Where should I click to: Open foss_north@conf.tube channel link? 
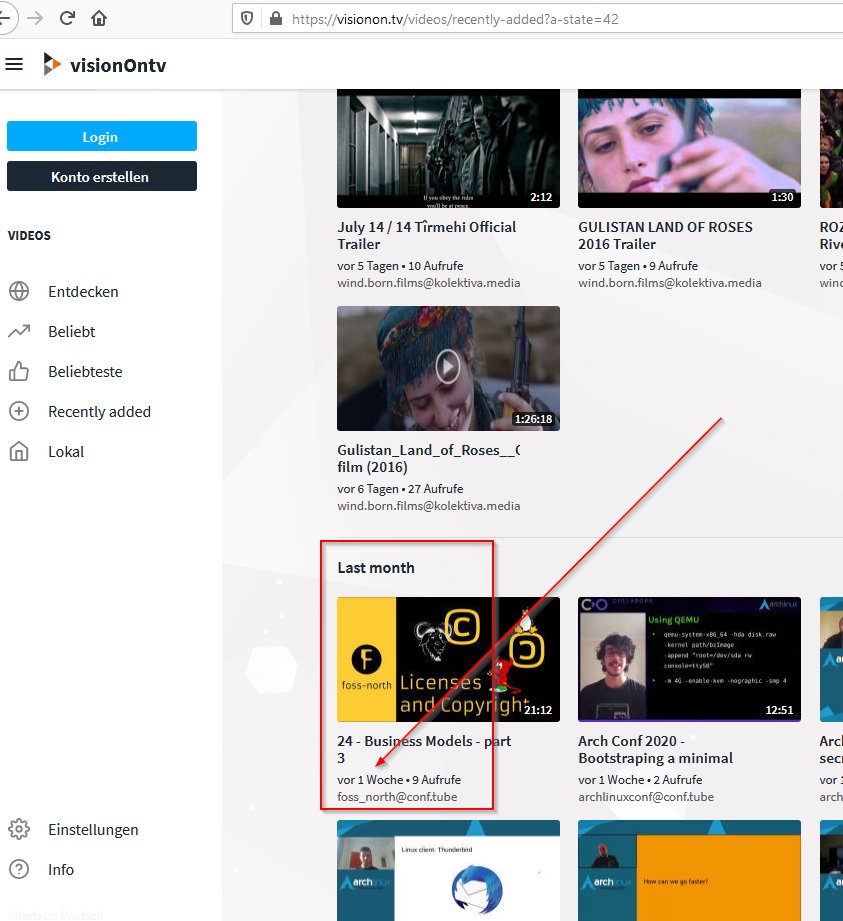coord(397,797)
